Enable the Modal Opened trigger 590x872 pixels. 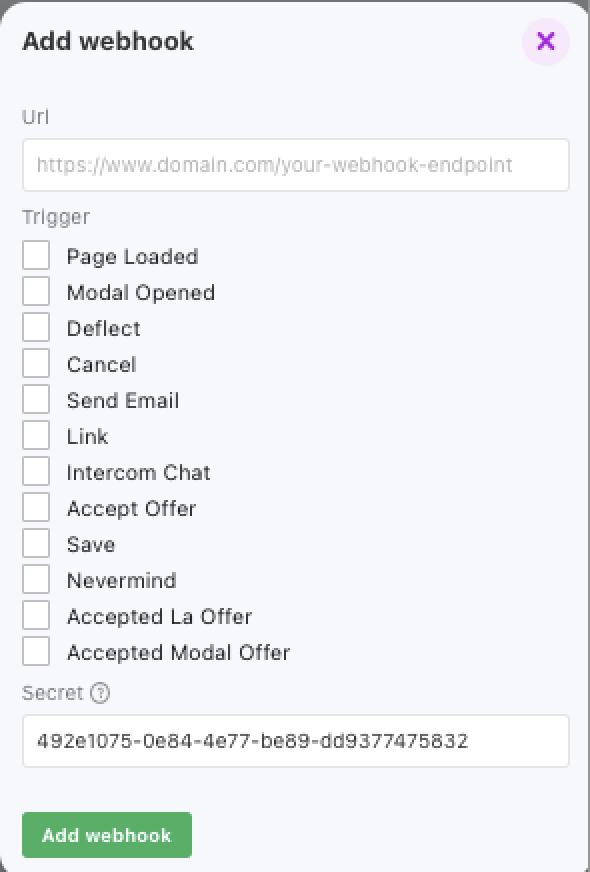[36, 292]
